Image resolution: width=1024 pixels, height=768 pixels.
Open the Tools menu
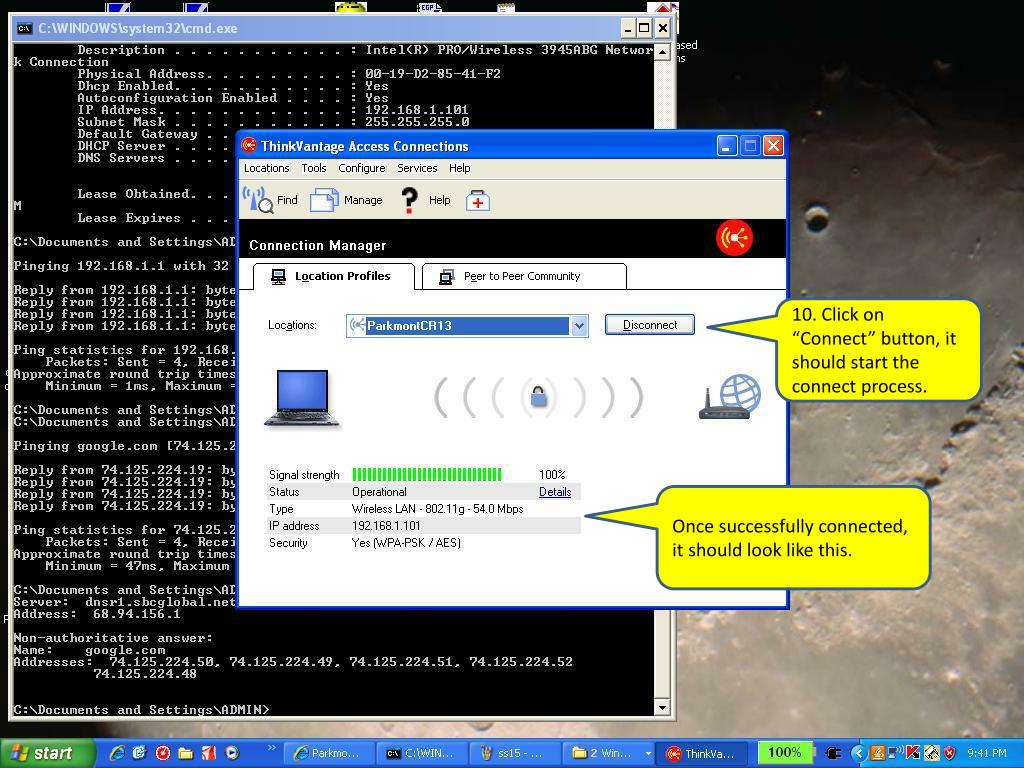pos(313,168)
